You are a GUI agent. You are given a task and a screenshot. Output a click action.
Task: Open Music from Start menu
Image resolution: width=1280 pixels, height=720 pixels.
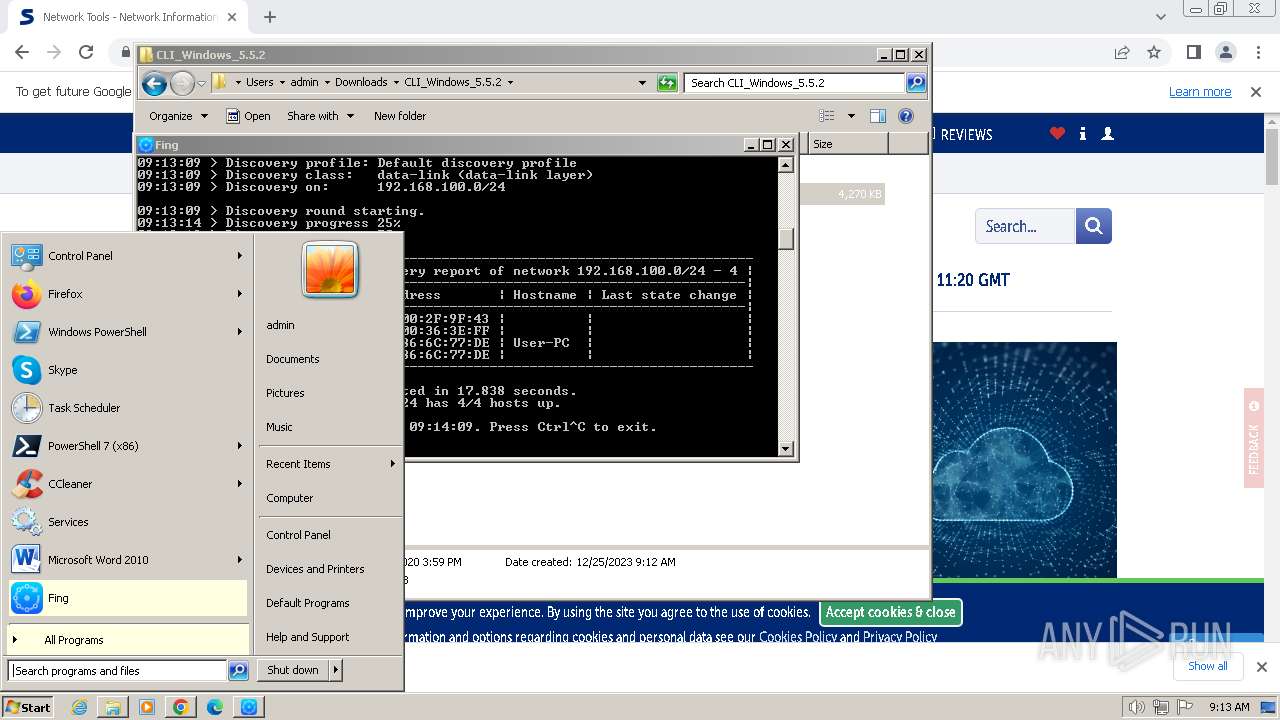(x=279, y=427)
